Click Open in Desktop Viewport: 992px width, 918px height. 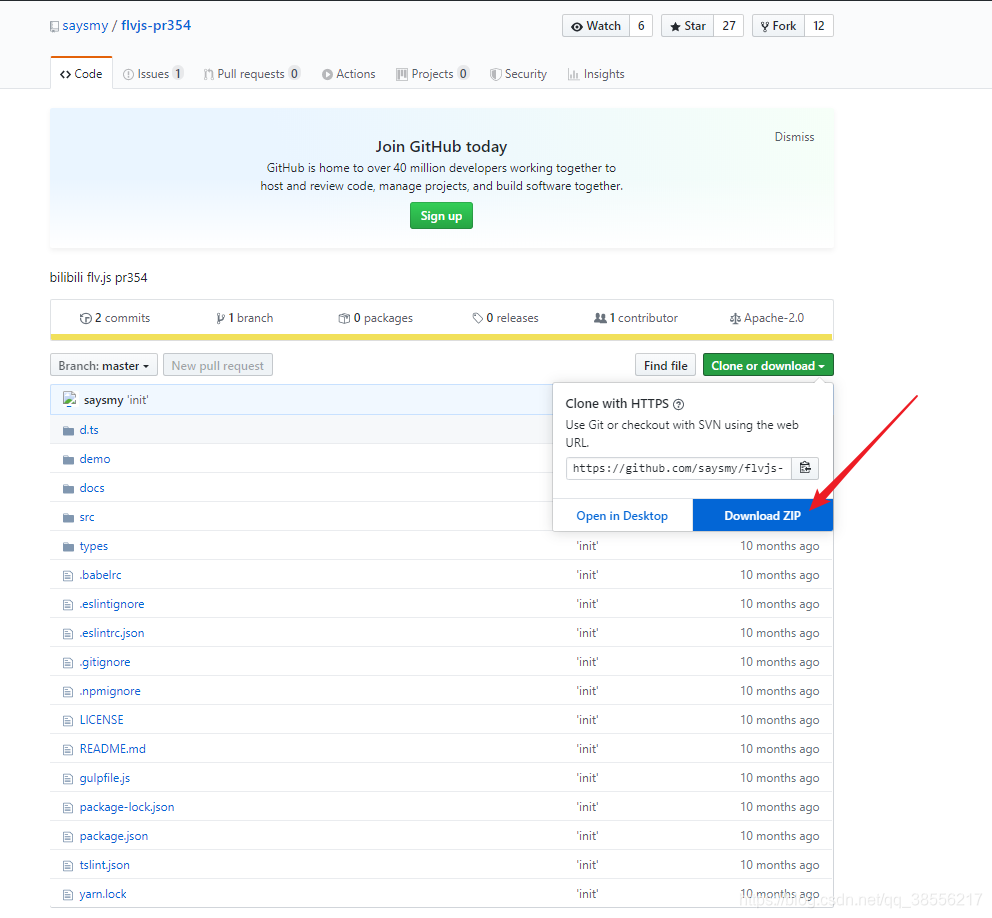pyautogui.click(x=622, y=515)
